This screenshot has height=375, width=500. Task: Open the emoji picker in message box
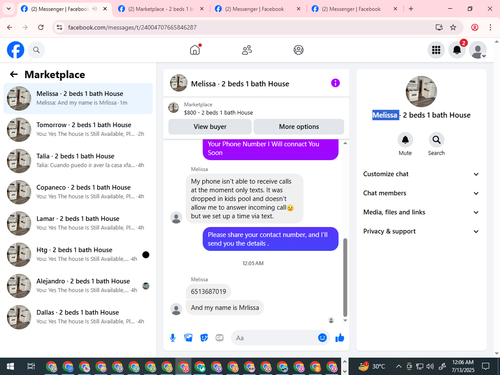[x=322, y=338]
